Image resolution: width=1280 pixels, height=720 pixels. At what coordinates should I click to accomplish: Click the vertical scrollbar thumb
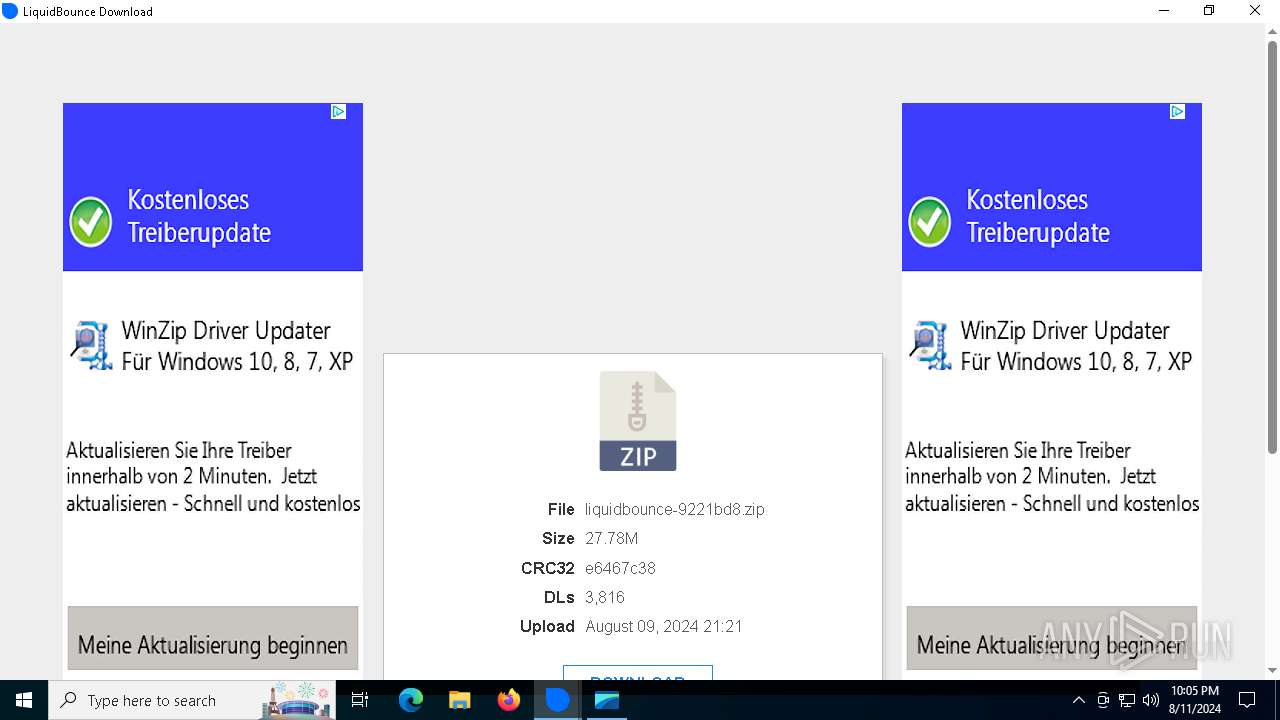click(1272, 246)
